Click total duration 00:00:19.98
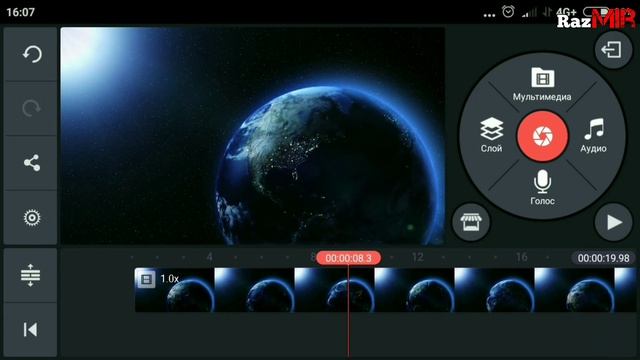Image resolution: width=640 pixels, height=360 pixels. point(603,258)
